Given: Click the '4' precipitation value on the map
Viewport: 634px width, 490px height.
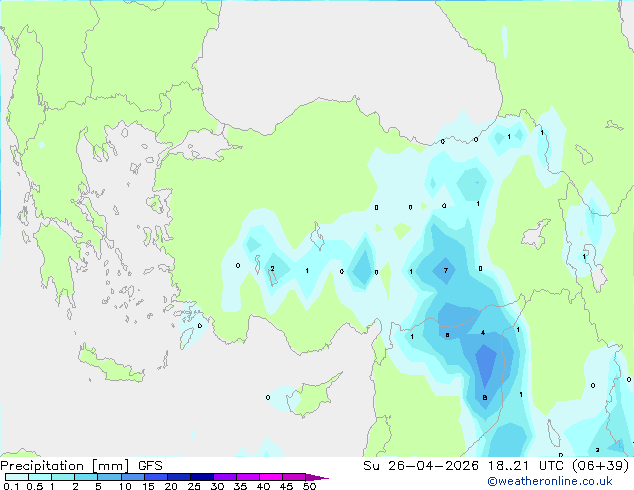Looking at the screenshot, I should click(x=483, y=332).
